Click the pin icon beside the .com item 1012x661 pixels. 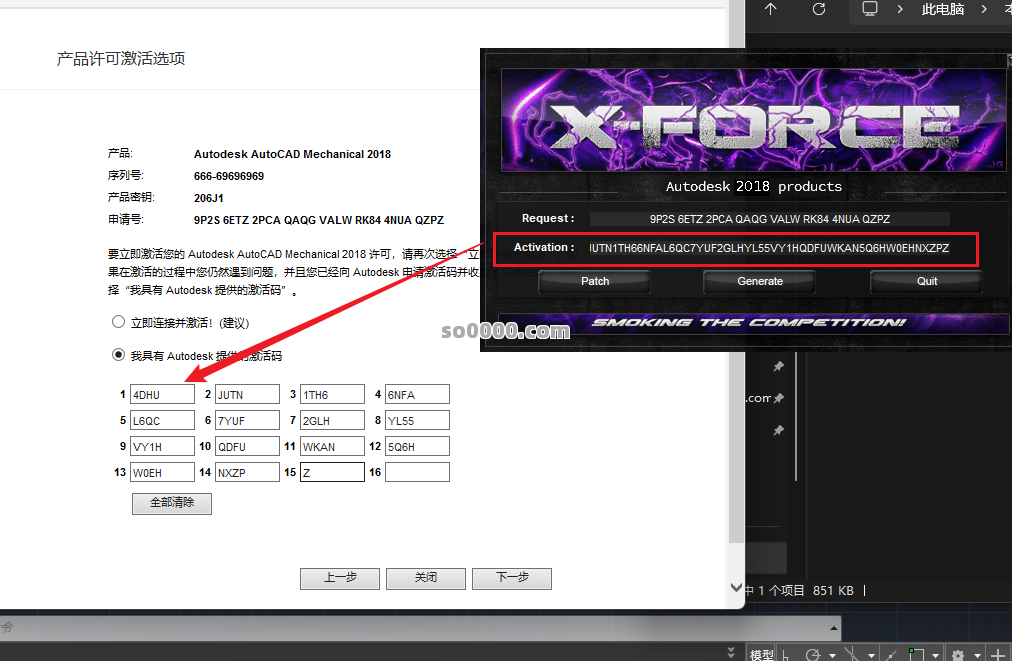point(778,398)
